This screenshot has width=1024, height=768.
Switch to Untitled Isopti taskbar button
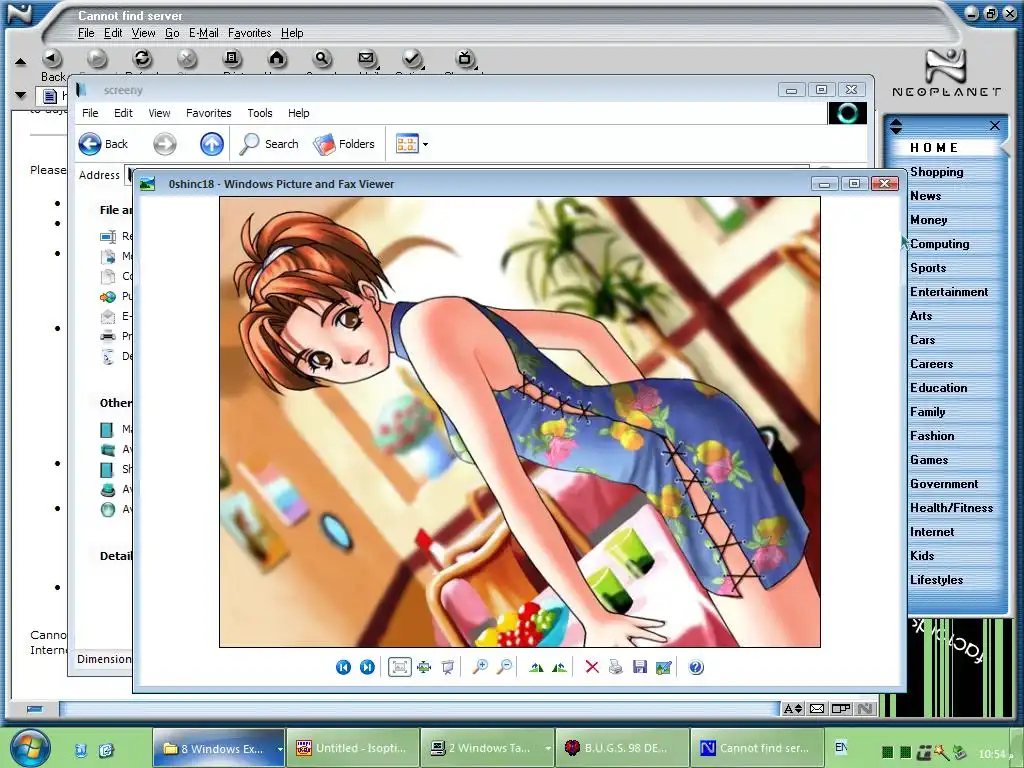click(353, 748)
